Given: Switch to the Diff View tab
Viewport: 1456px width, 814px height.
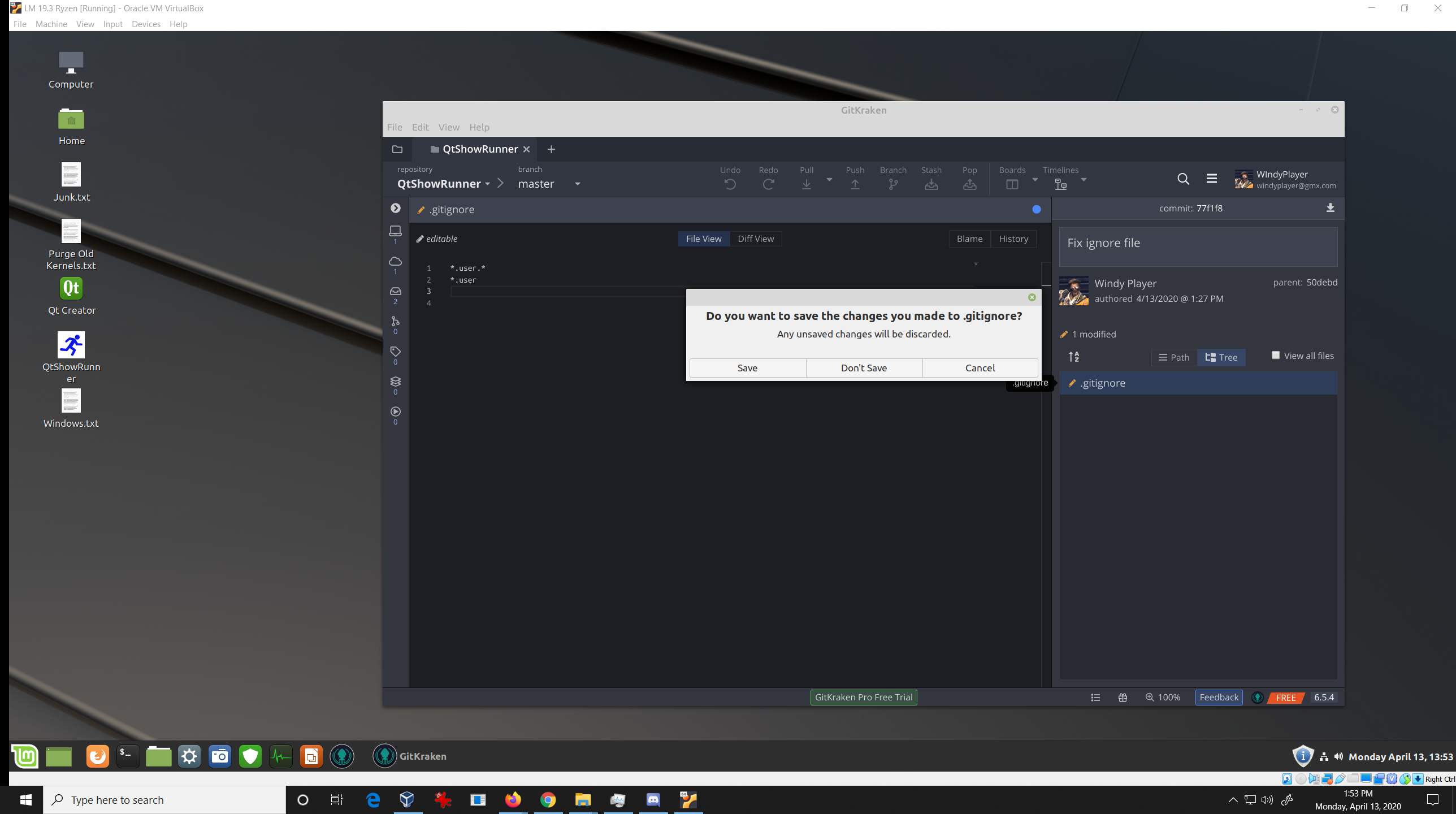Looking at the screenshot, I should coord(755,239).
